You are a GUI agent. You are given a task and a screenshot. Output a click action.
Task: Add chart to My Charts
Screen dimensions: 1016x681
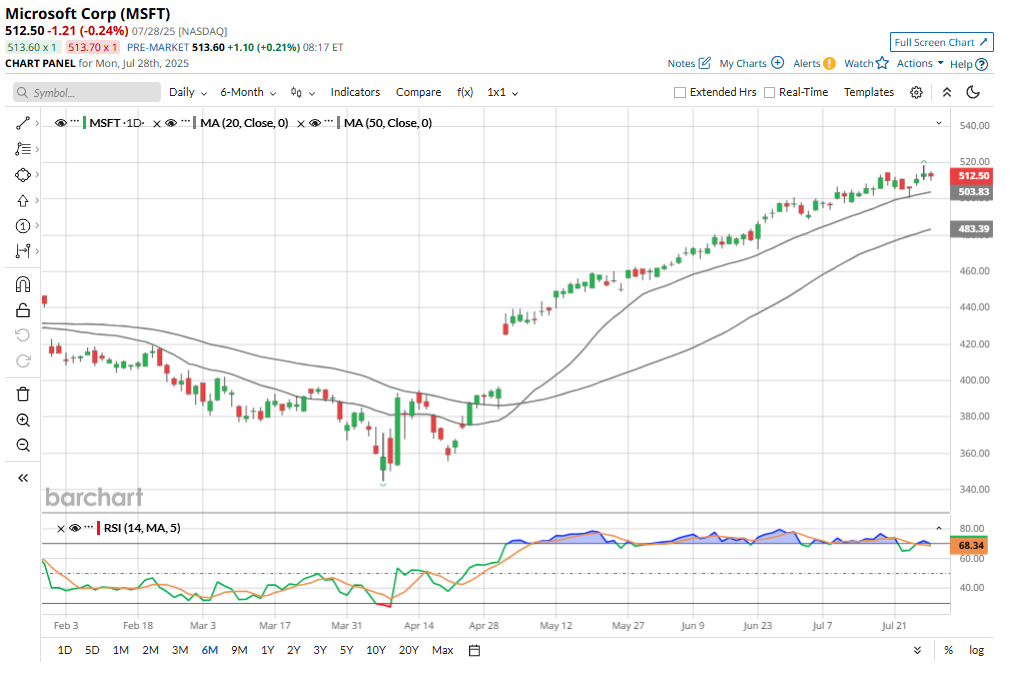[x=778, y=63]
